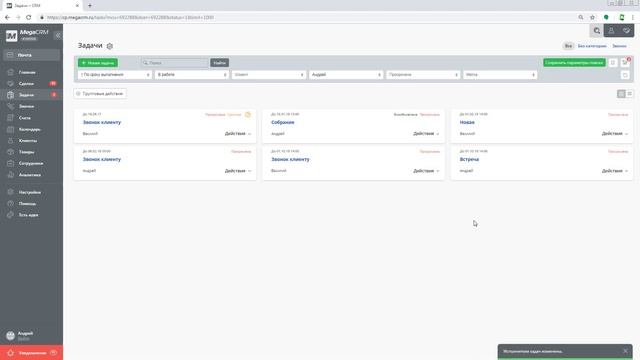Image resolution: width=640 pixels, height=360 pixels.
Task: Switch to card grid view
Action: (621, 94)
